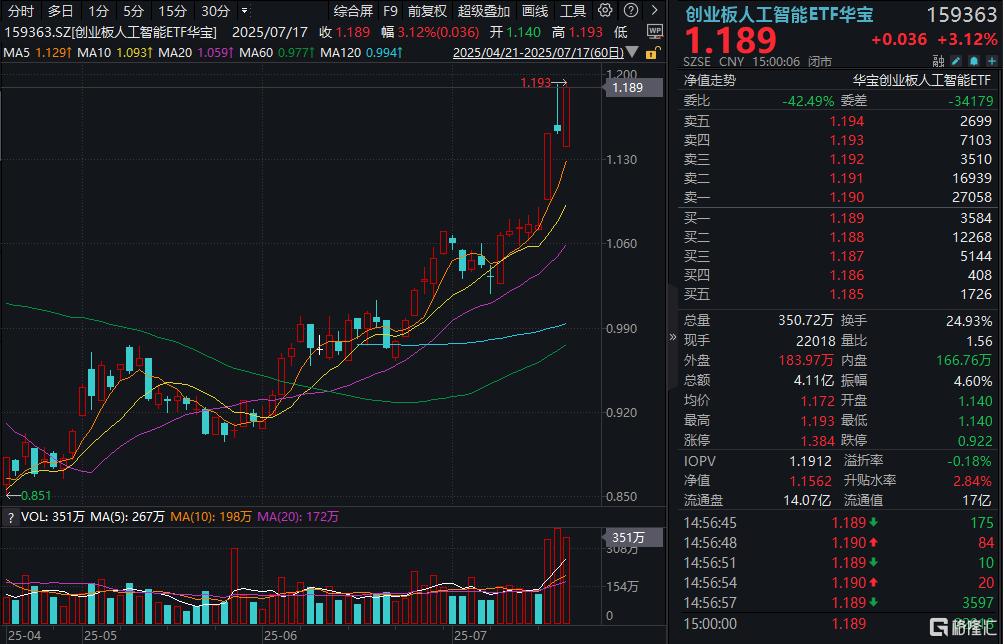
Task: Select the 卖三 ask price 1.192 row
Action: click(x=838, y=159)
